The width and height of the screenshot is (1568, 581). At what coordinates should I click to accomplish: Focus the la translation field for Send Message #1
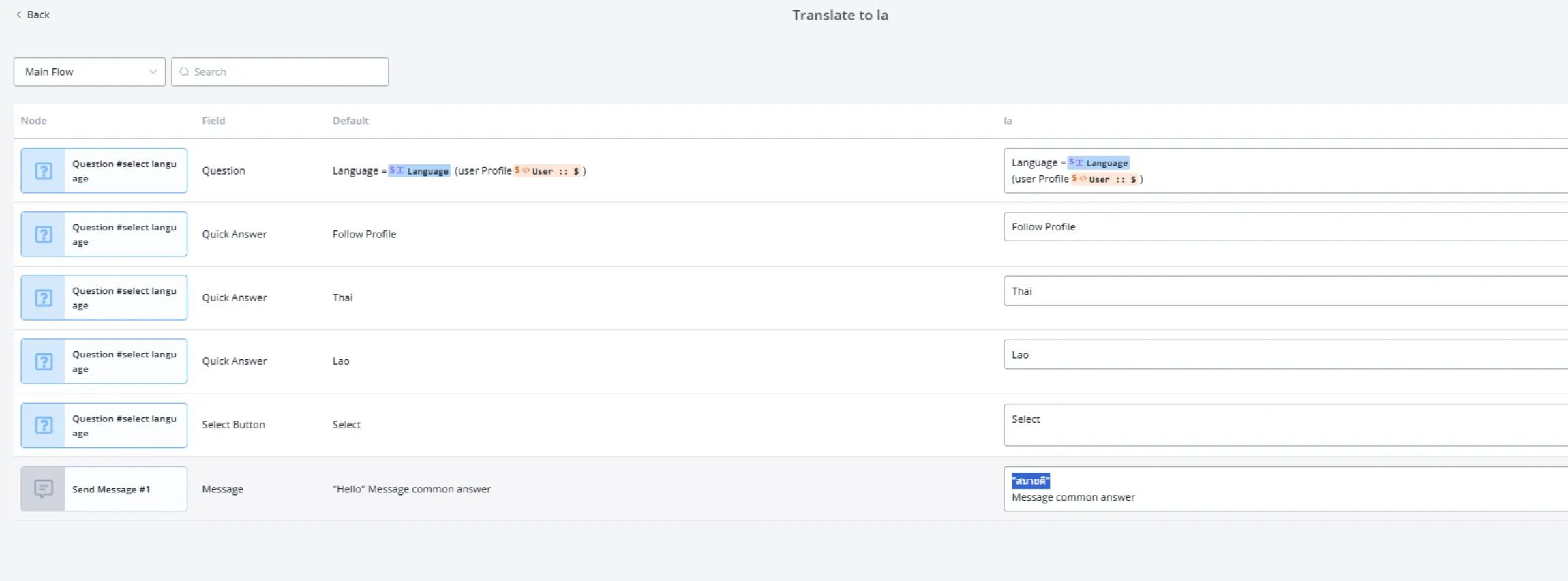coord(1286,489)
